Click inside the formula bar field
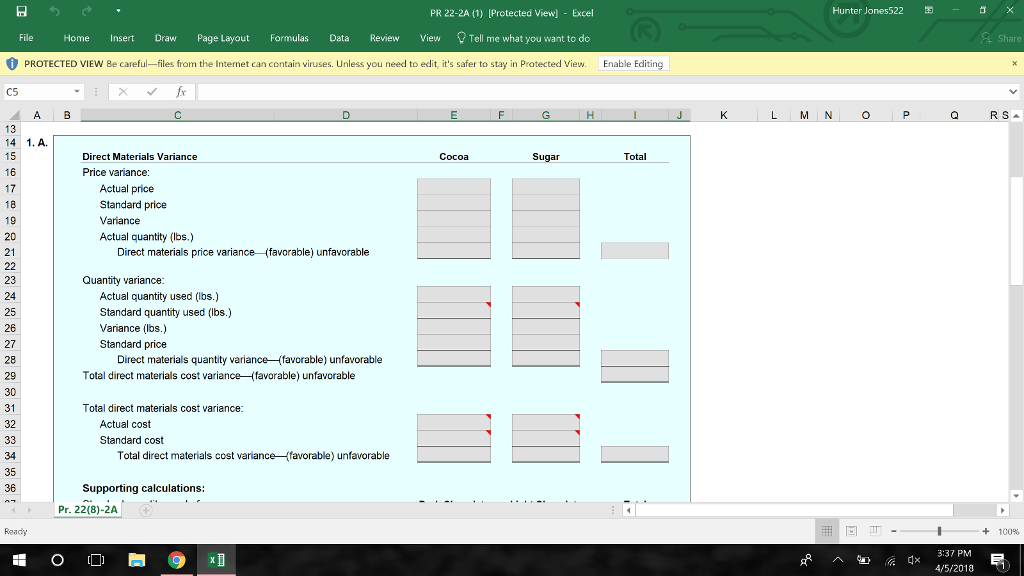The image size is (1024, 576). tap(601, 92)
